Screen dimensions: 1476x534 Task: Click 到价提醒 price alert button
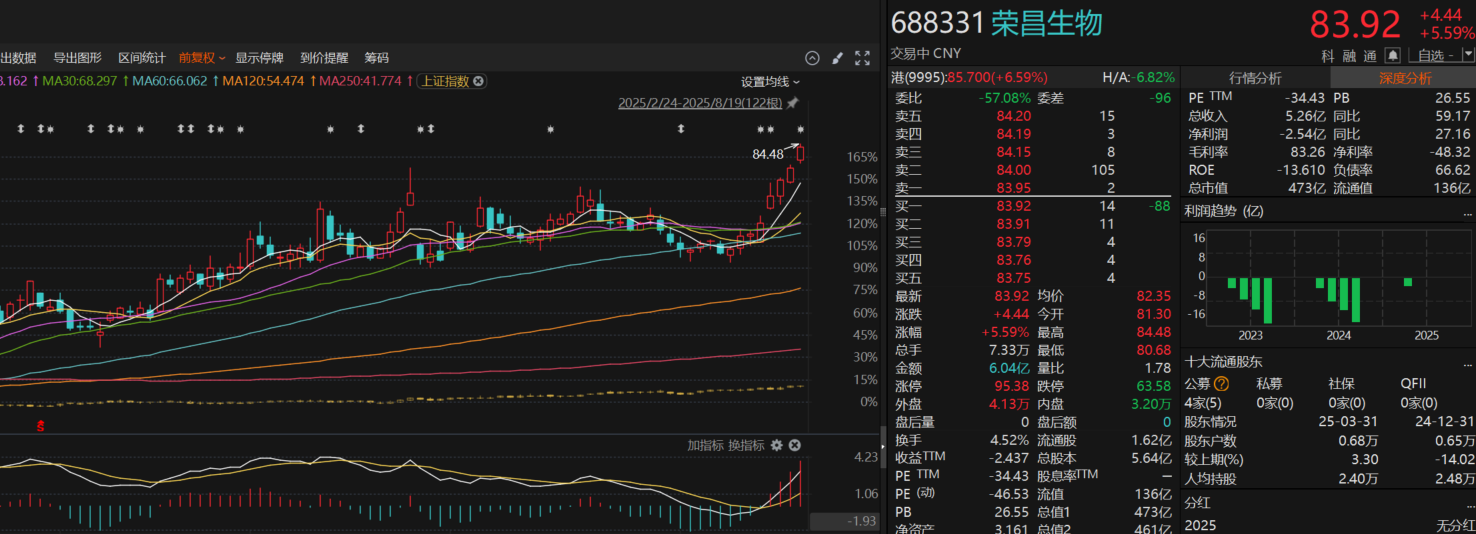pos(324,58)
